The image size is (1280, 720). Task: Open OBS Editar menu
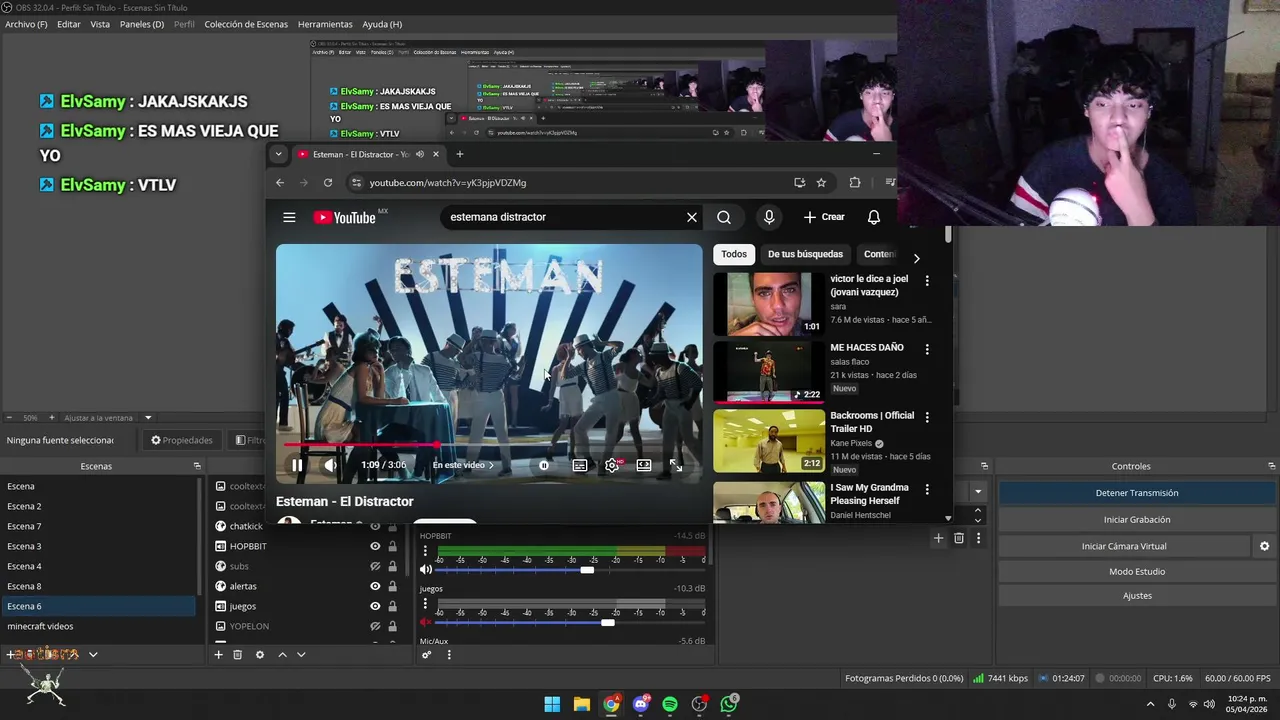tap(69, 24)
